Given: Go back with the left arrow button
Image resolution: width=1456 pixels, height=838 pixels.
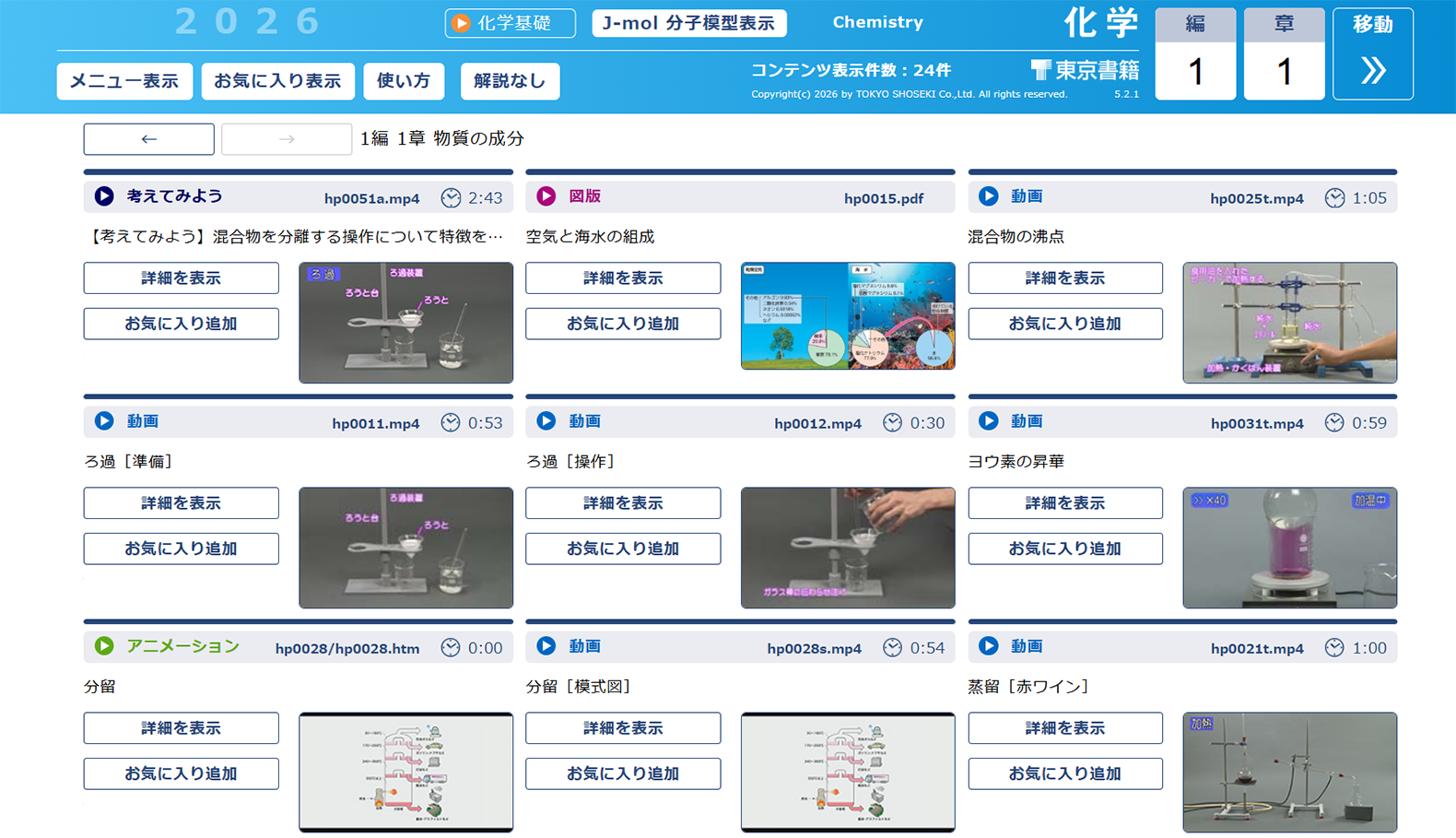Looking at the screenshot, I should pyautogui.click(x=149, y=139).
